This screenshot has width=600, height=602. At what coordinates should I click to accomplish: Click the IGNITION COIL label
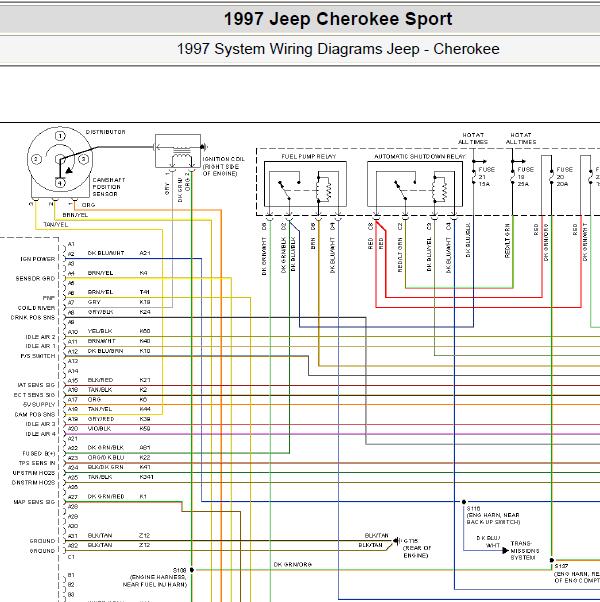point(223,166)
